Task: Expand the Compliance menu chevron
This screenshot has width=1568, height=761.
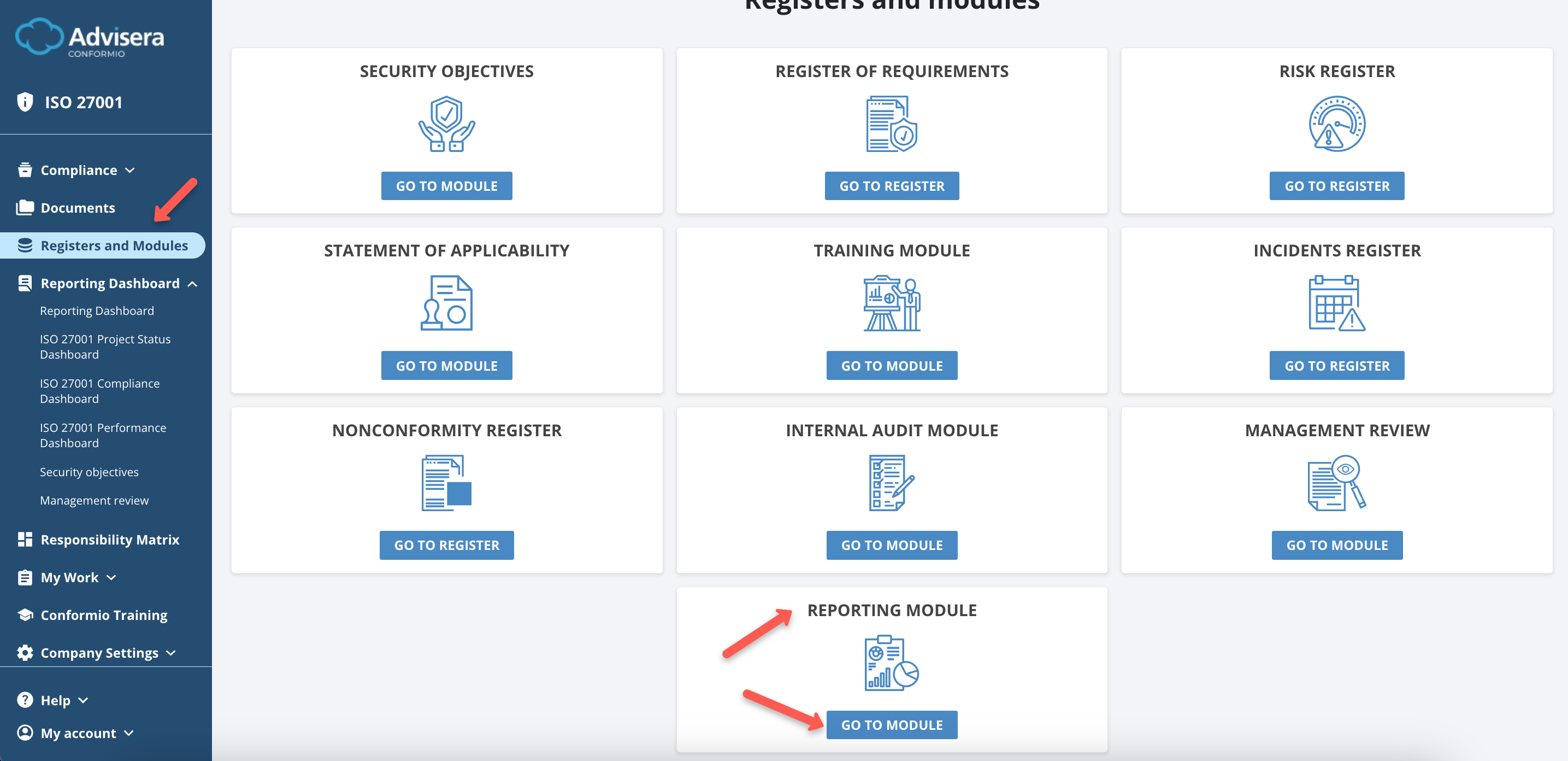Action: 129,171
